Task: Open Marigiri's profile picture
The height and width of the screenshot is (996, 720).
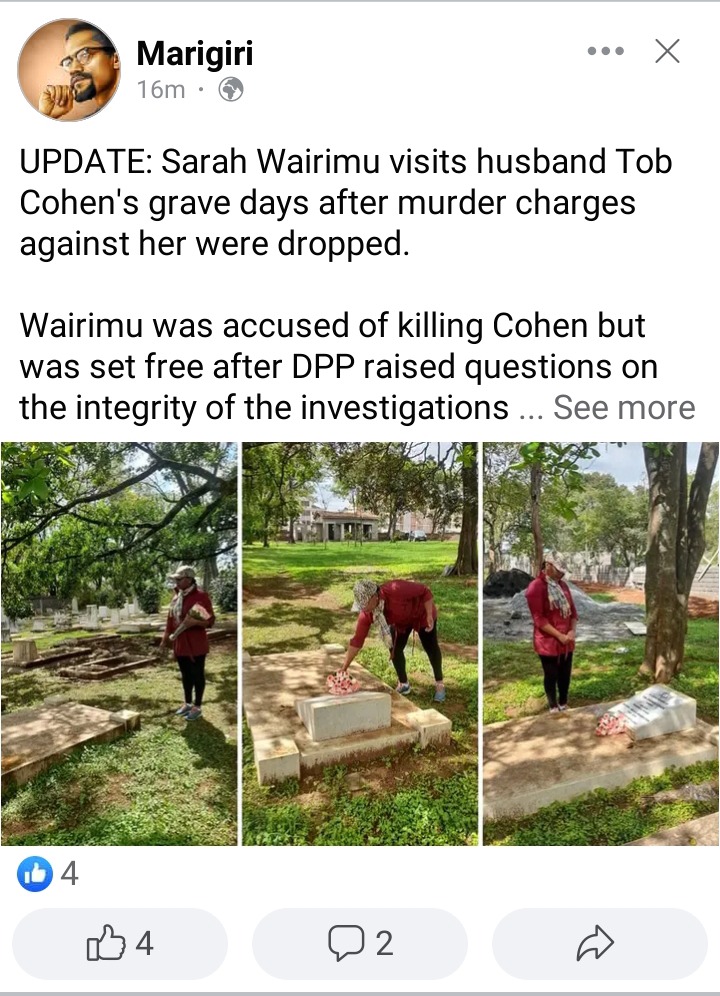Action: (69, 69)
